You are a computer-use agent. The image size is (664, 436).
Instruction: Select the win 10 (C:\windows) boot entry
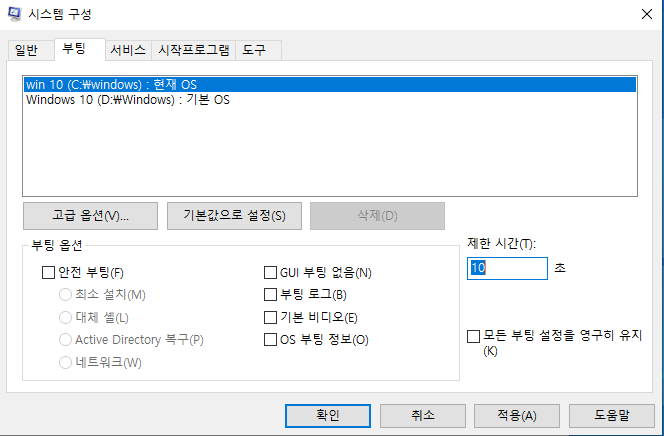[x=330, y=84]
